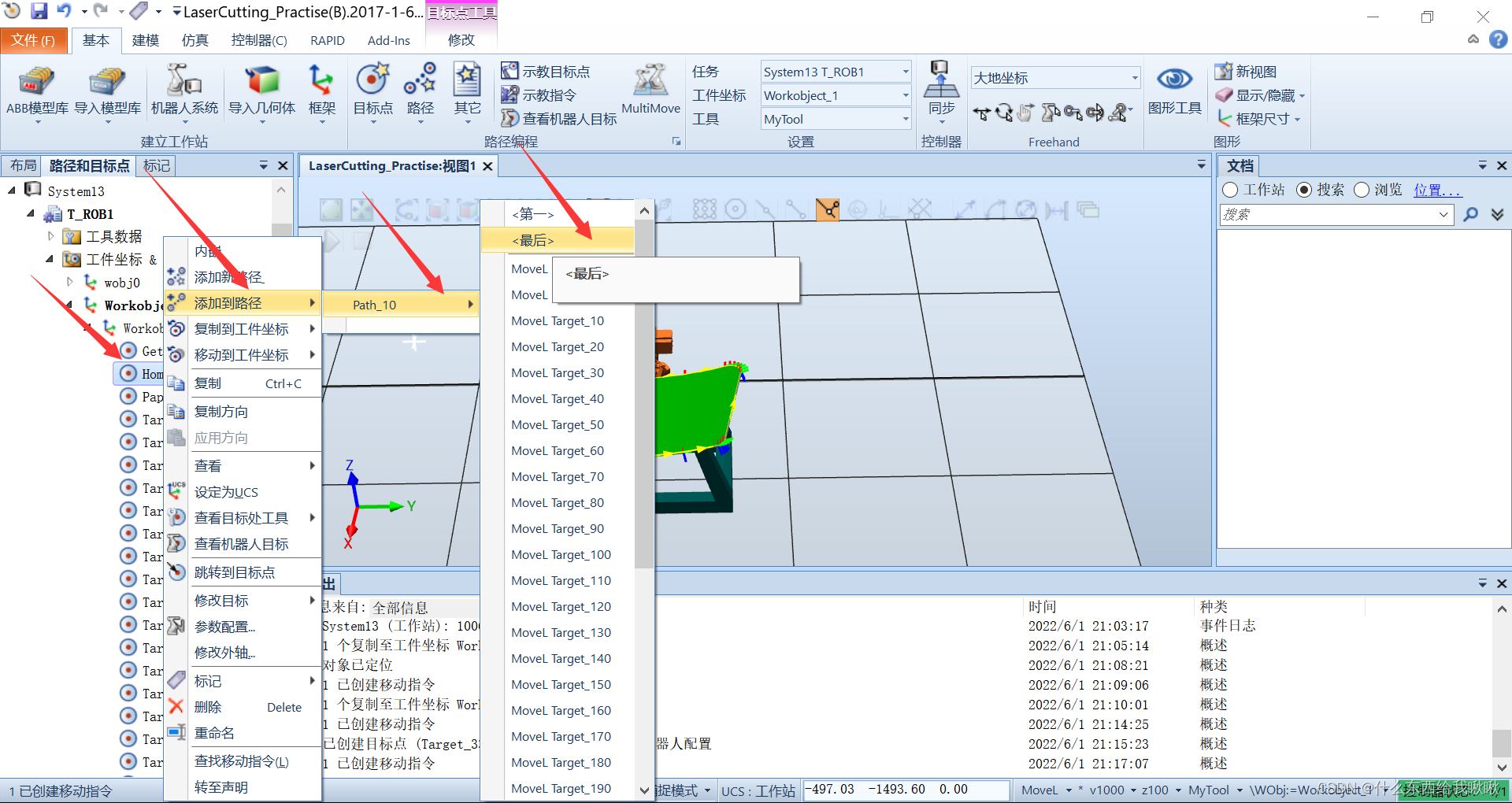Close the LaserCutting_Practise:视图1 tab
This screenshot has width=1512, height=803.
487,166
